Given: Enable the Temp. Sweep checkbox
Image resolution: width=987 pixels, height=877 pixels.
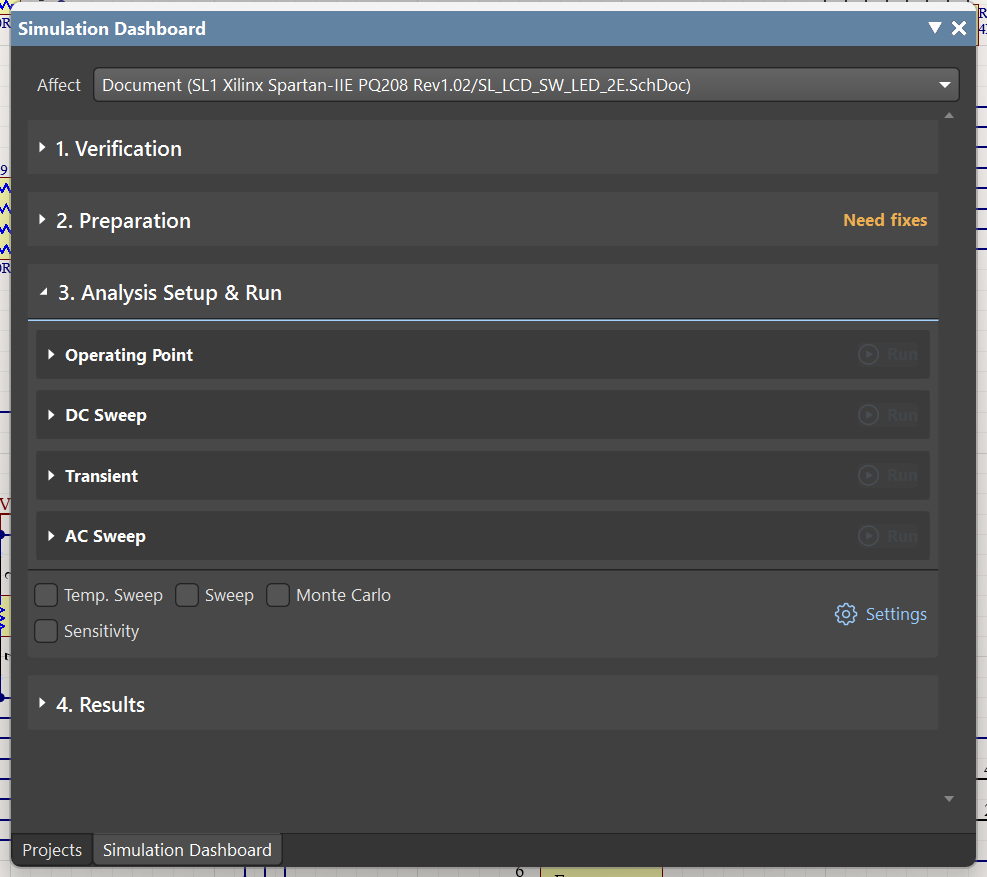Looking at the screenshot, I should tap(46, 596).
